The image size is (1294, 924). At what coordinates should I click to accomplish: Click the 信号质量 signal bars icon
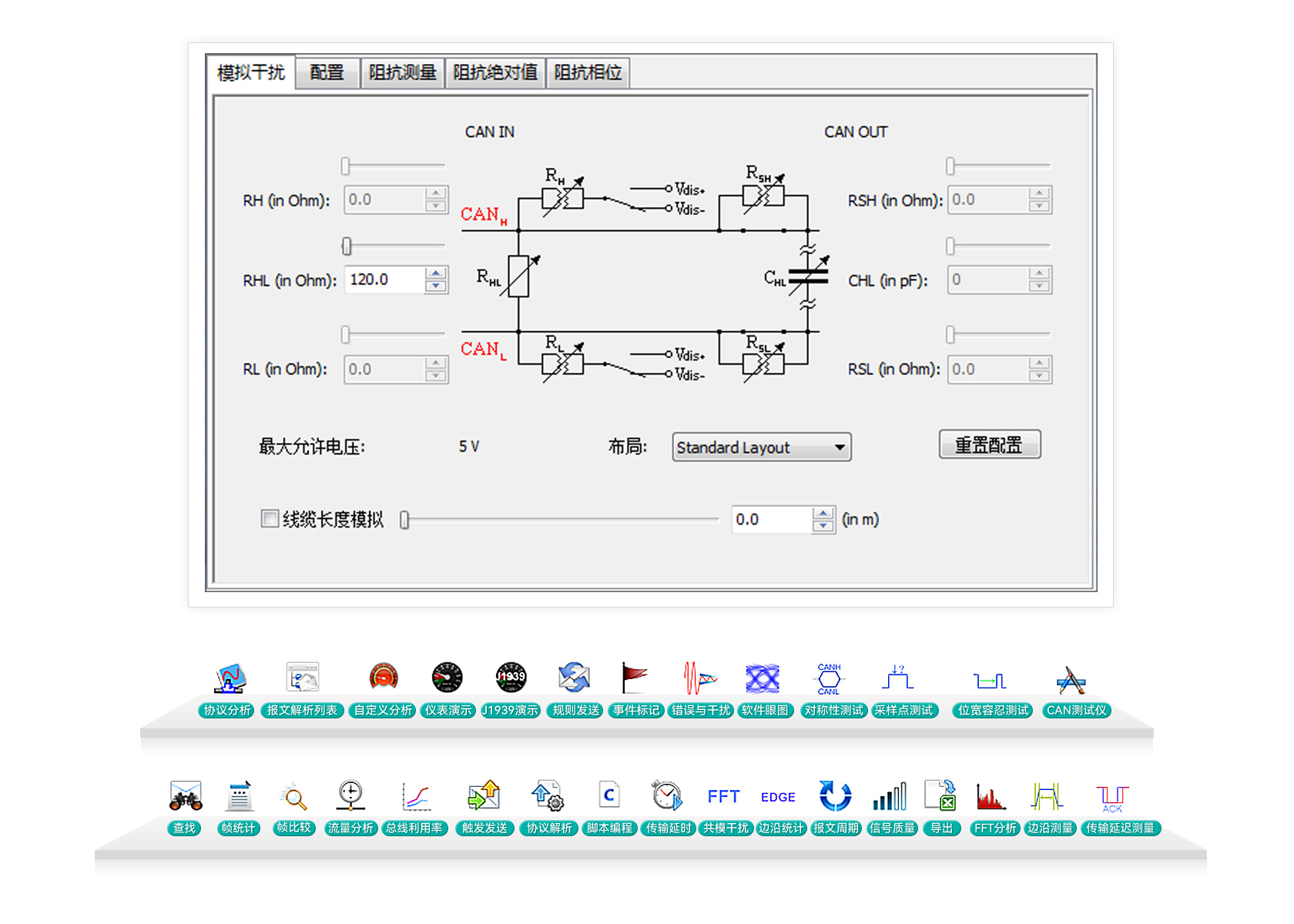(890, 796)
